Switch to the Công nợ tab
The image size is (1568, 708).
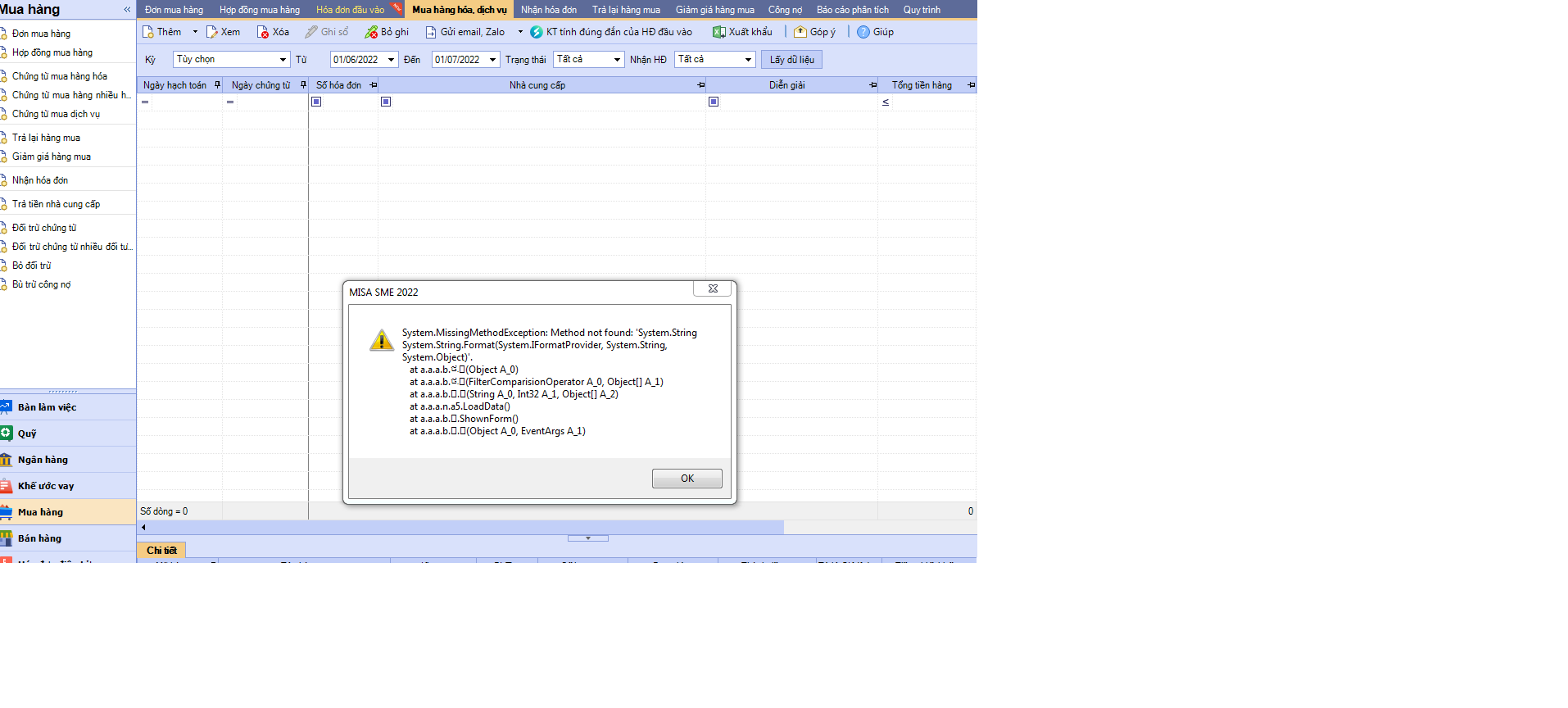coord(785,10)
